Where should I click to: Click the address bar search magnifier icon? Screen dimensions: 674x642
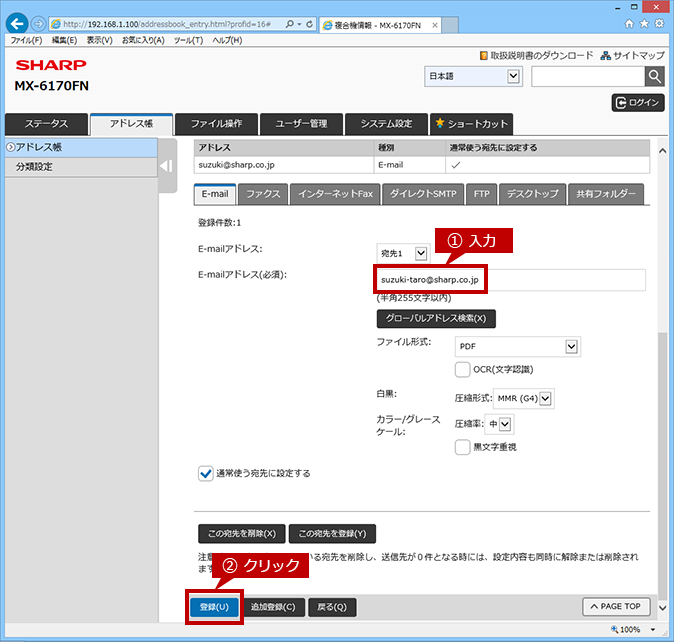pos(290,24)
